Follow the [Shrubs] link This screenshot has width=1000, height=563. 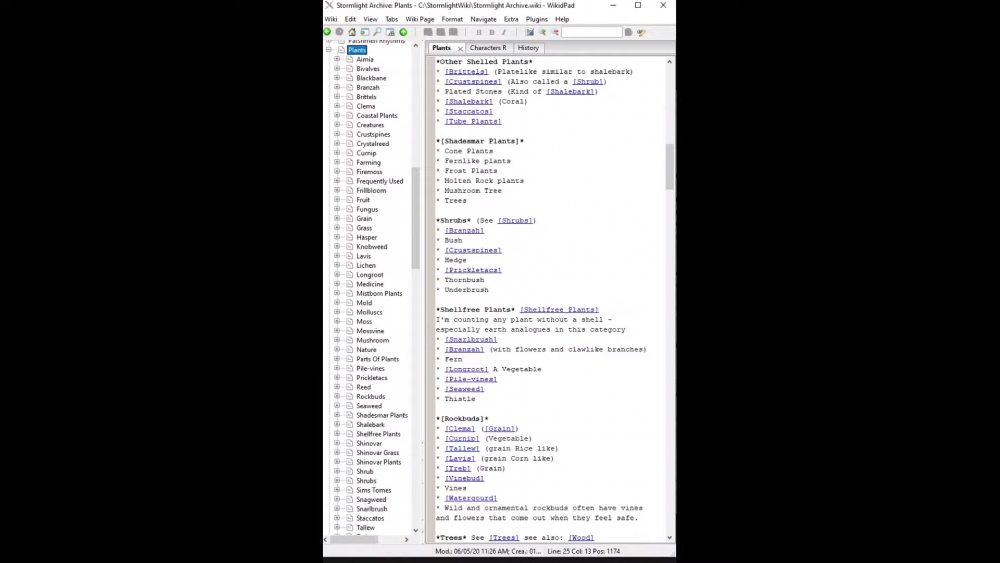pyautogui.click(x=517, y=221)
